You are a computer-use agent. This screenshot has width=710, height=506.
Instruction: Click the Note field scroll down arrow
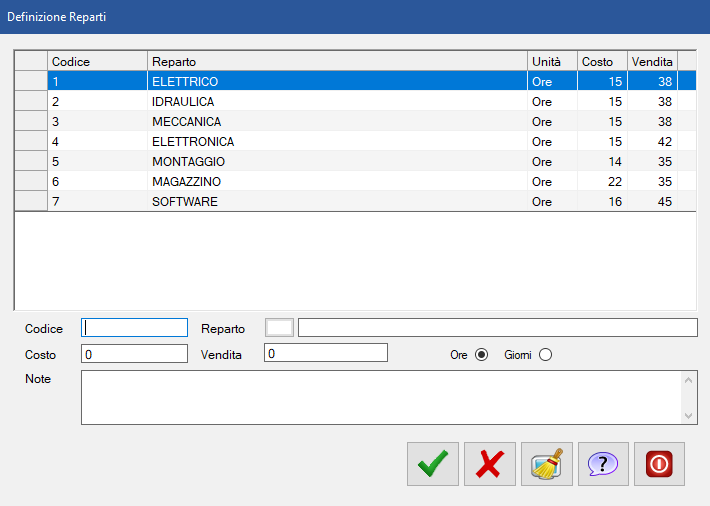tap(689, 415)
